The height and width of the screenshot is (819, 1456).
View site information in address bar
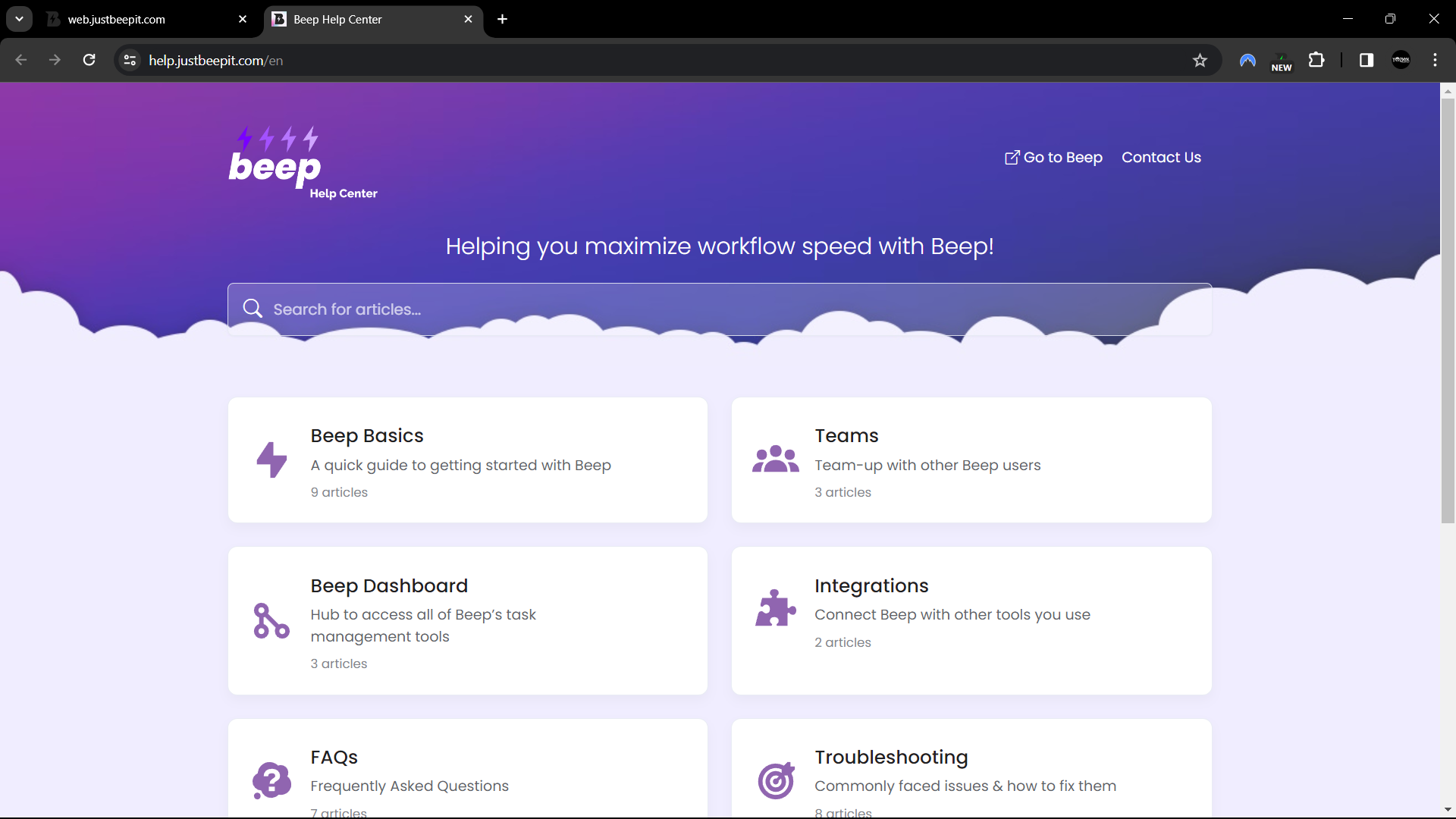130,60
